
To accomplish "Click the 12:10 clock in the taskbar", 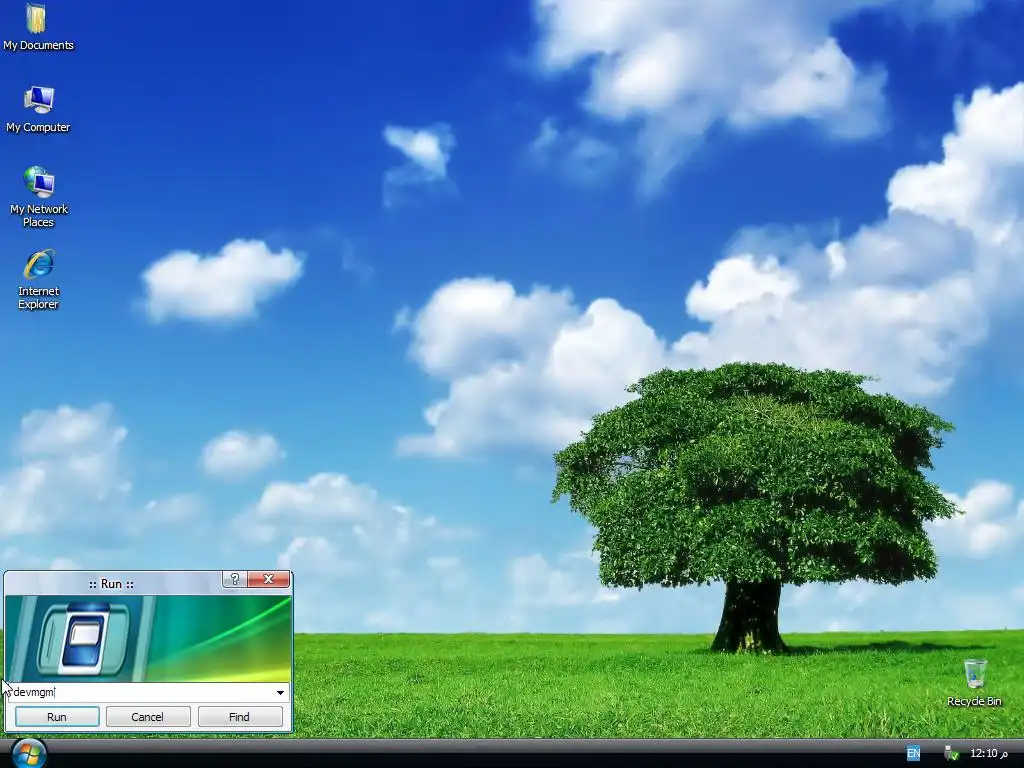I will pyautogui.click(x=988, y=754).
